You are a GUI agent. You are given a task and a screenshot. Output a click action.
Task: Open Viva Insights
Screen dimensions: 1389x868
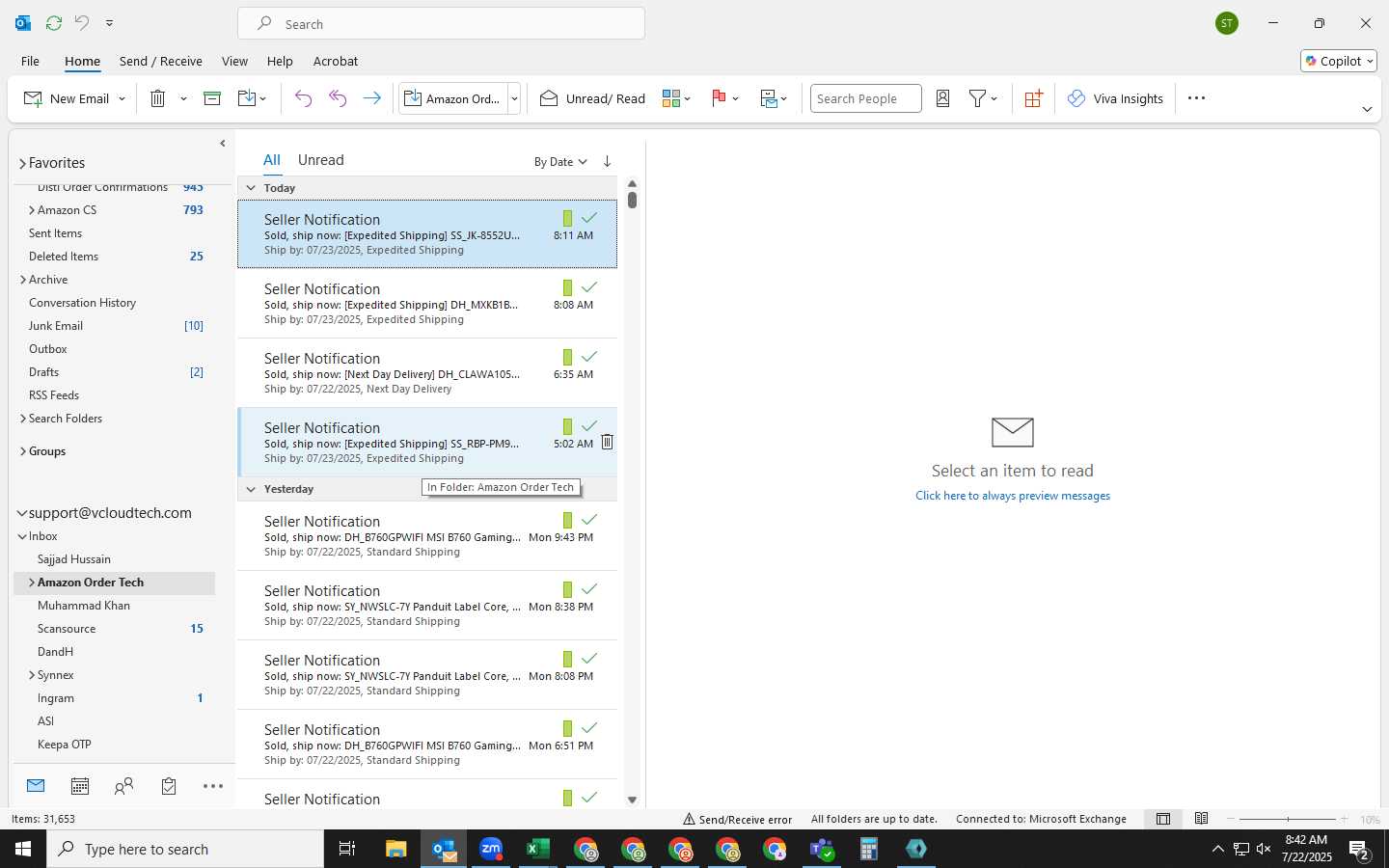click(x=1115, y=98)
